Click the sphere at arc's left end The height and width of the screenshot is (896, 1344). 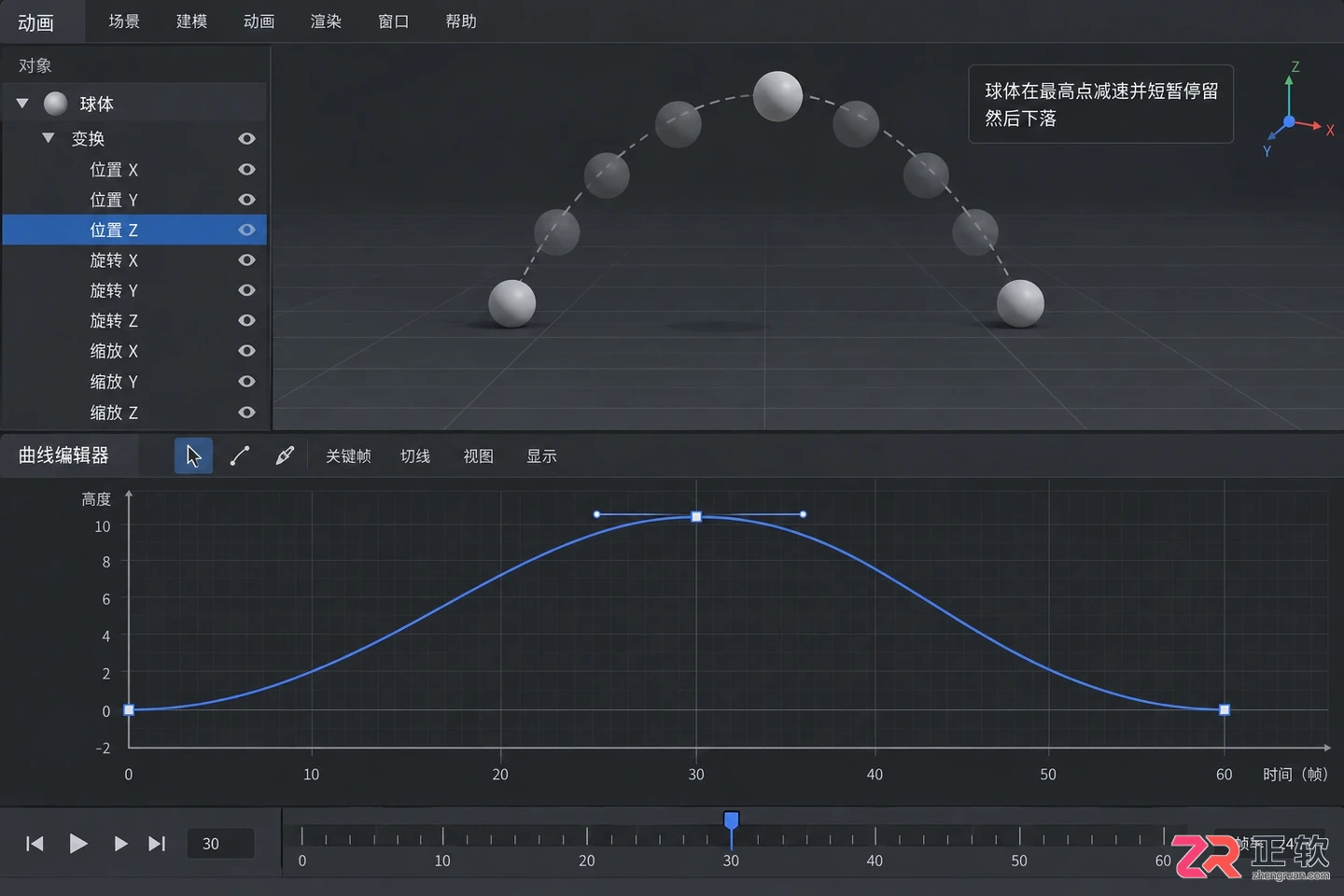tap(512, 303)
